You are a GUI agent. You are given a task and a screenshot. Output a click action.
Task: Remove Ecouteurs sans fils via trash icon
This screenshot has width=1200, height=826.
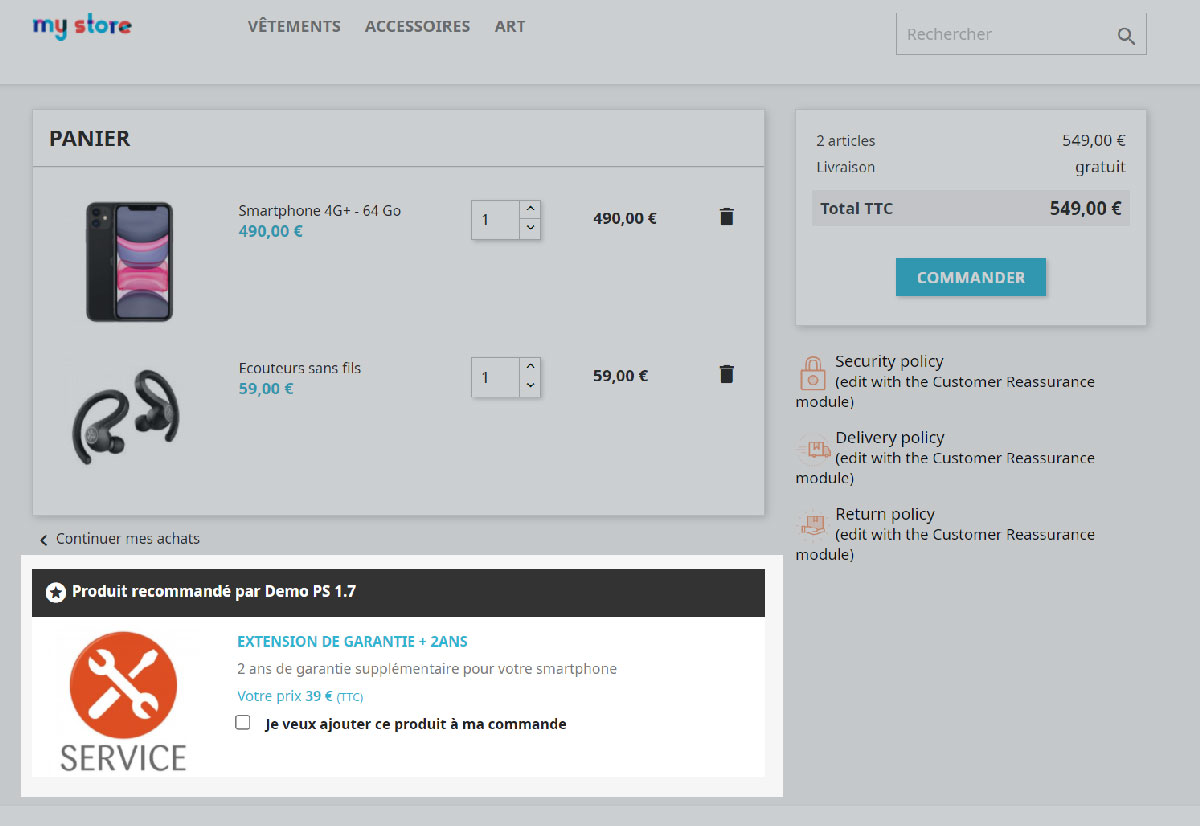(726, 373)
